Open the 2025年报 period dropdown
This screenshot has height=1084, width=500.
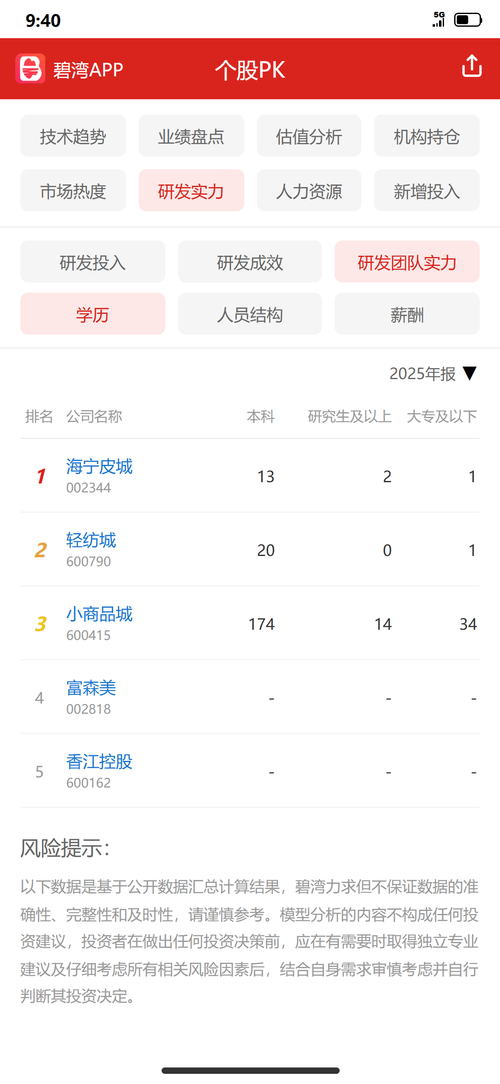click(433, 374)
